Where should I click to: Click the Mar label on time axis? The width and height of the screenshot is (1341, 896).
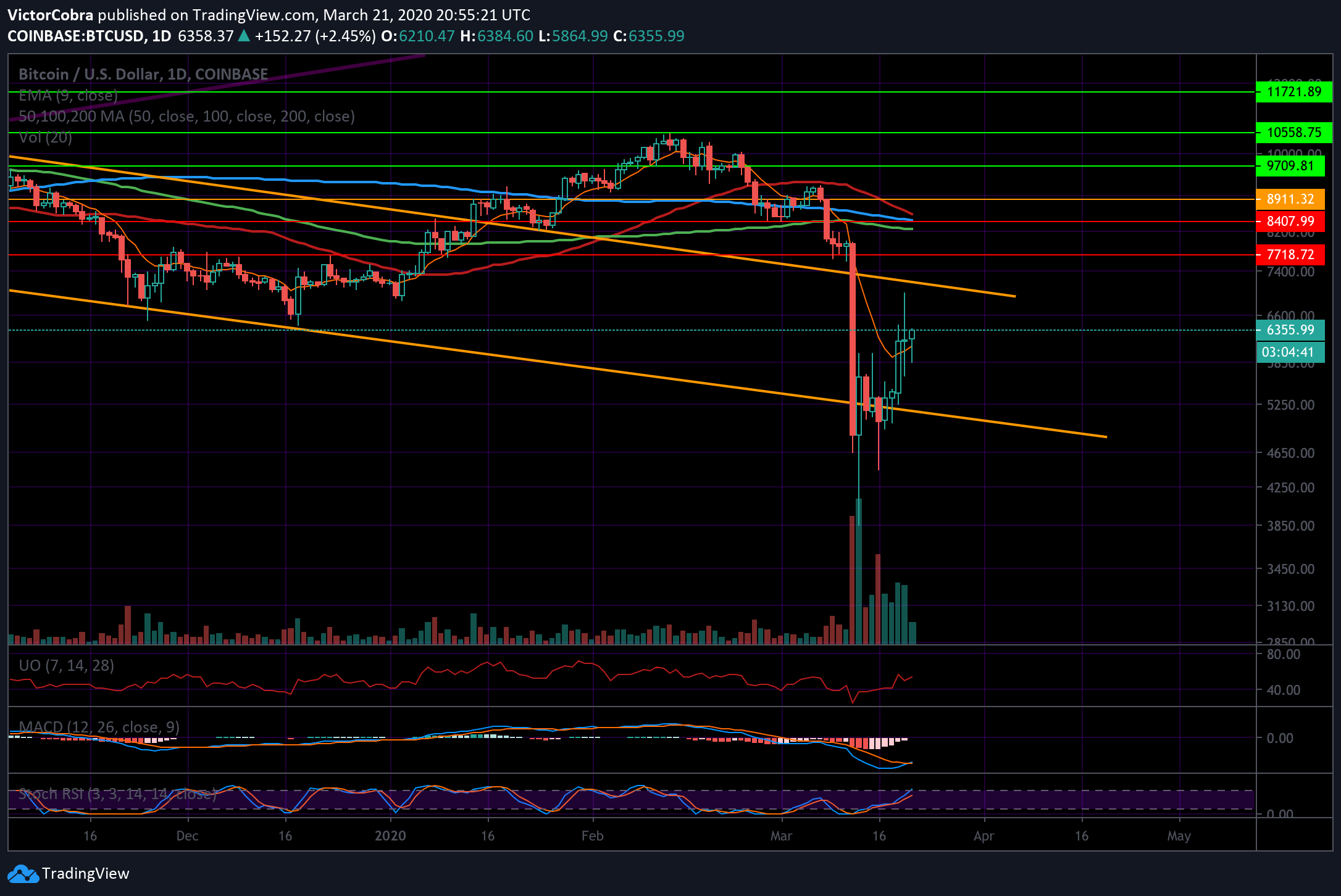pos(782,836)
